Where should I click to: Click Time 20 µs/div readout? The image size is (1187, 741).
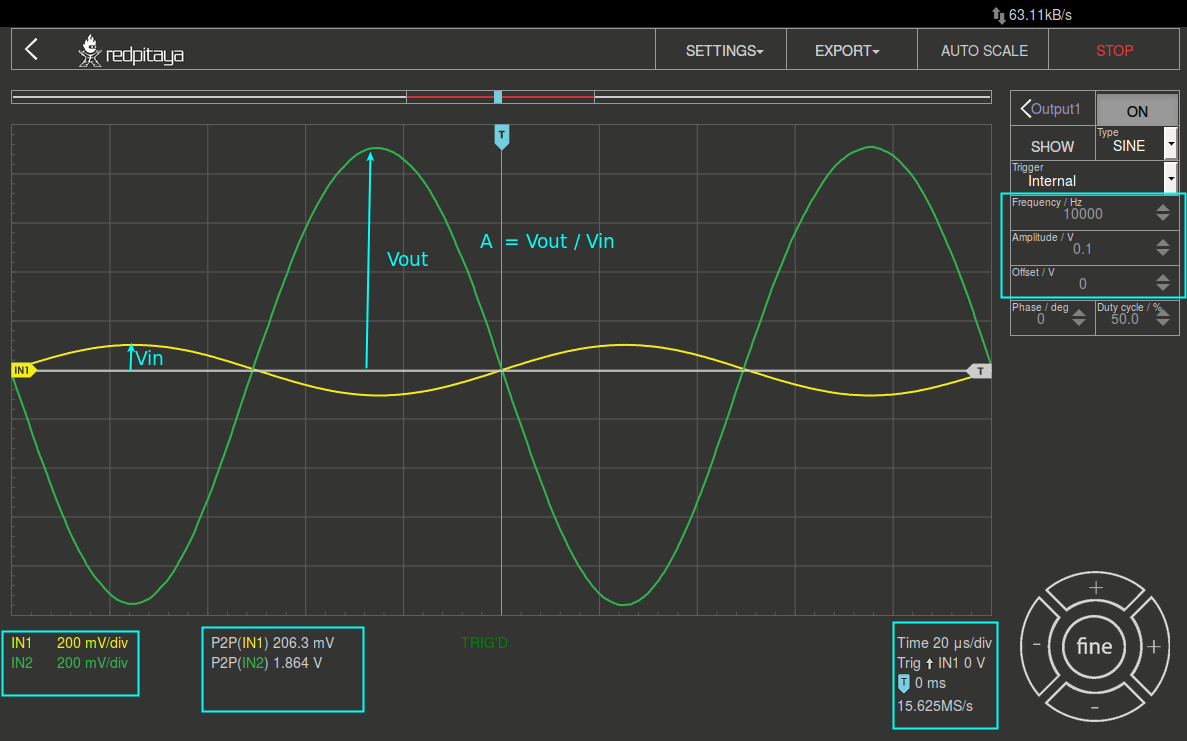point(944,643)
